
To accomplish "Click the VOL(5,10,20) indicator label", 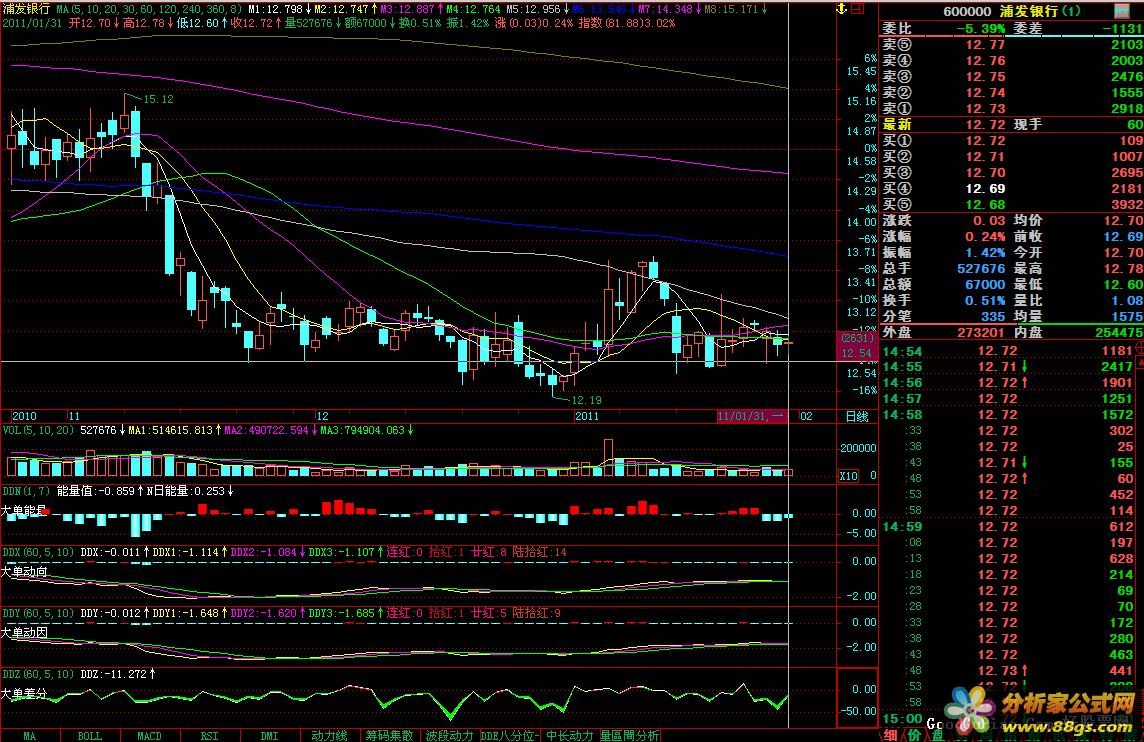I will (38, 430).
